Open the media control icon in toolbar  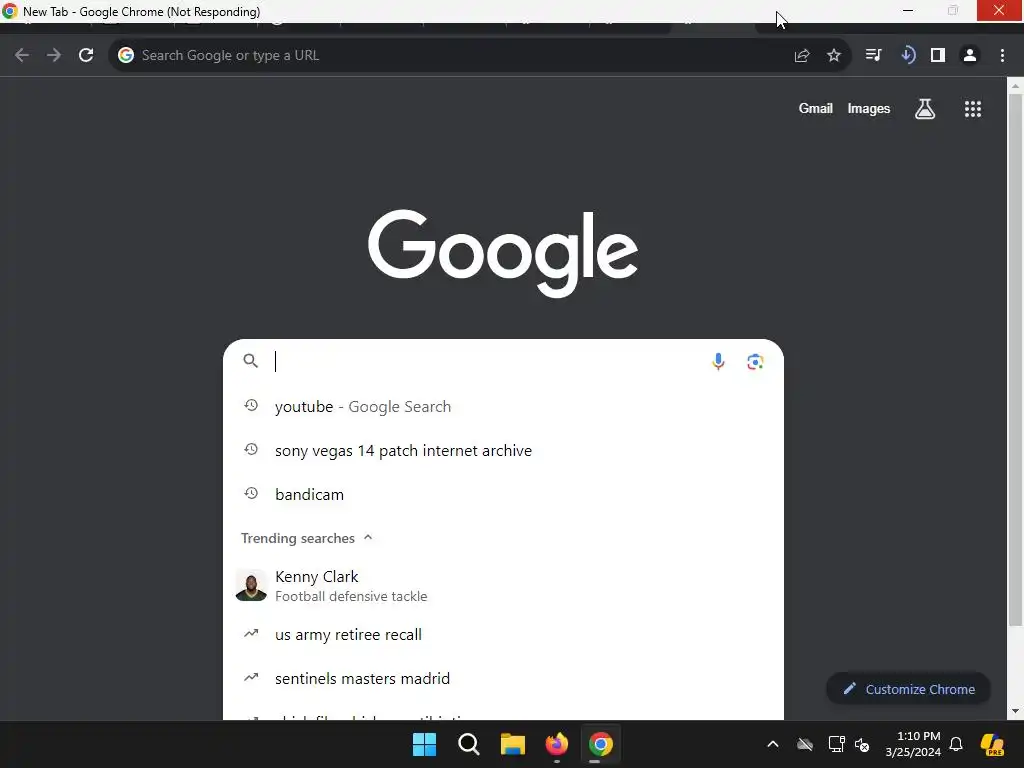point(873,55)
